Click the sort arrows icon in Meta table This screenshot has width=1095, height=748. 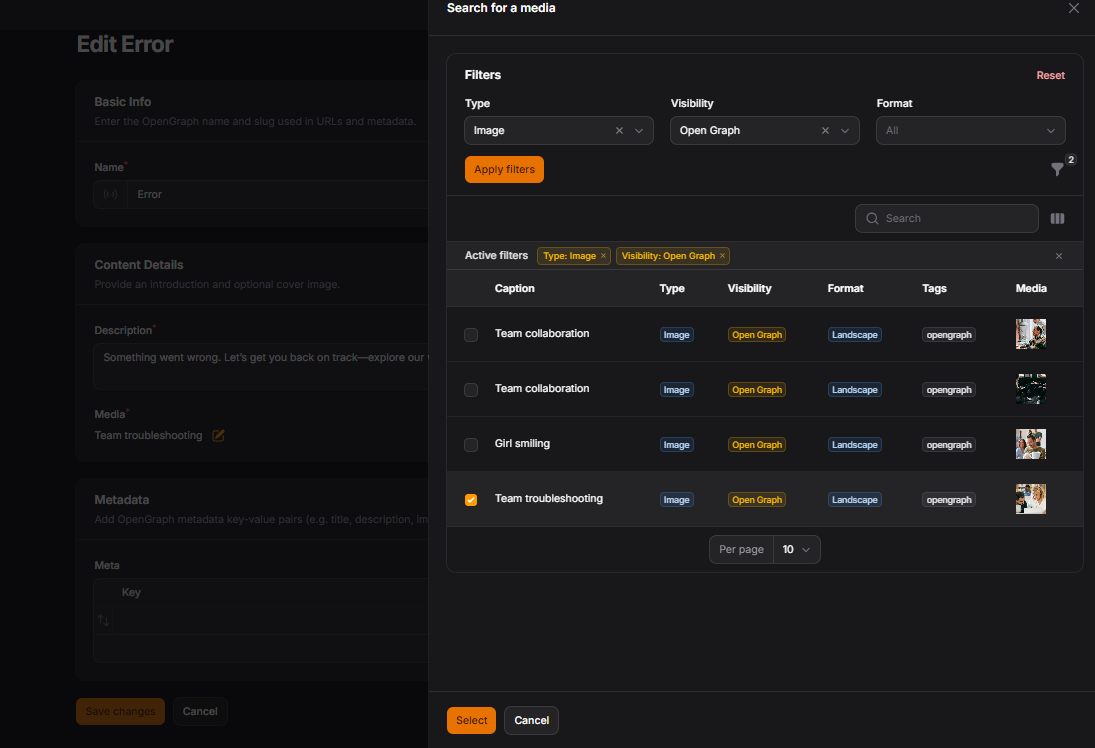[x=103, y=620]
